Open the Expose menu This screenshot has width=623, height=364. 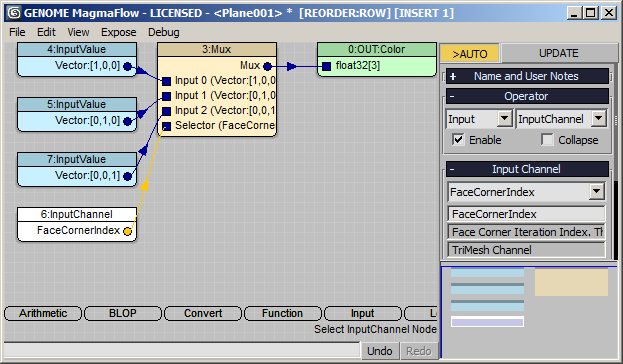118,32
